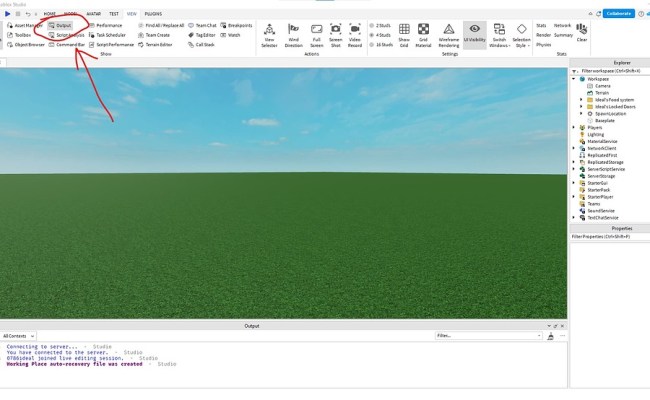Open the Selection Style dropdown
Screen dimensions: 650x400
(x=521, y=36)
